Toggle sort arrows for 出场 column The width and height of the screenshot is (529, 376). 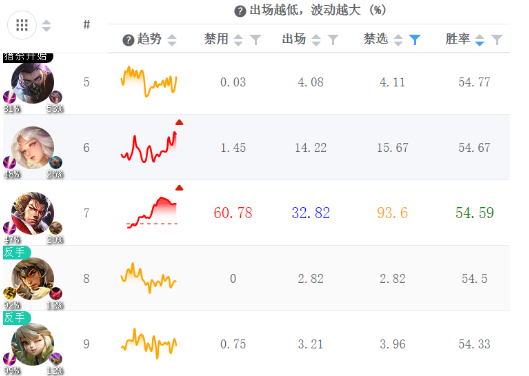click(x=316, y=40)
